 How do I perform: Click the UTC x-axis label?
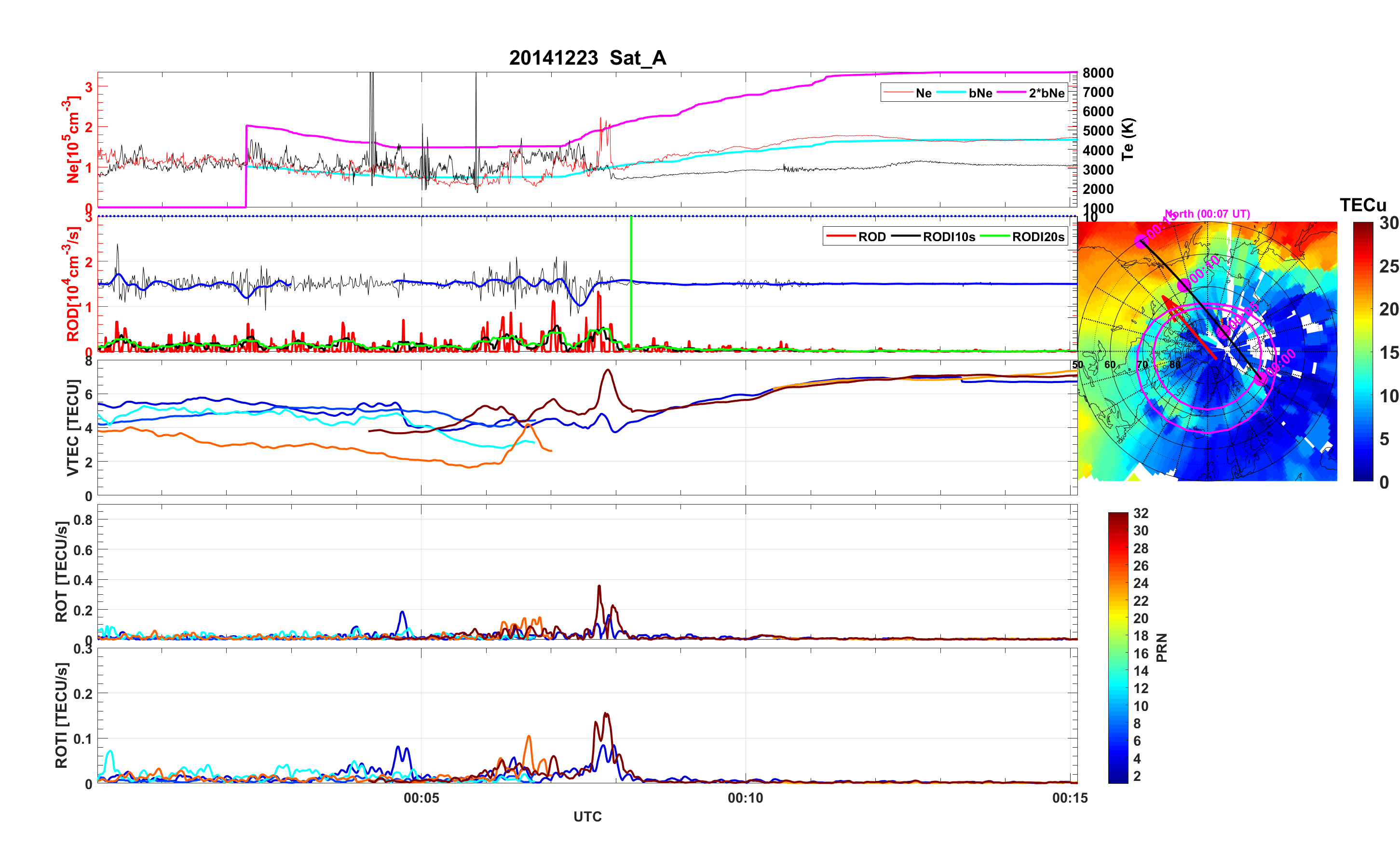(587, 817)
